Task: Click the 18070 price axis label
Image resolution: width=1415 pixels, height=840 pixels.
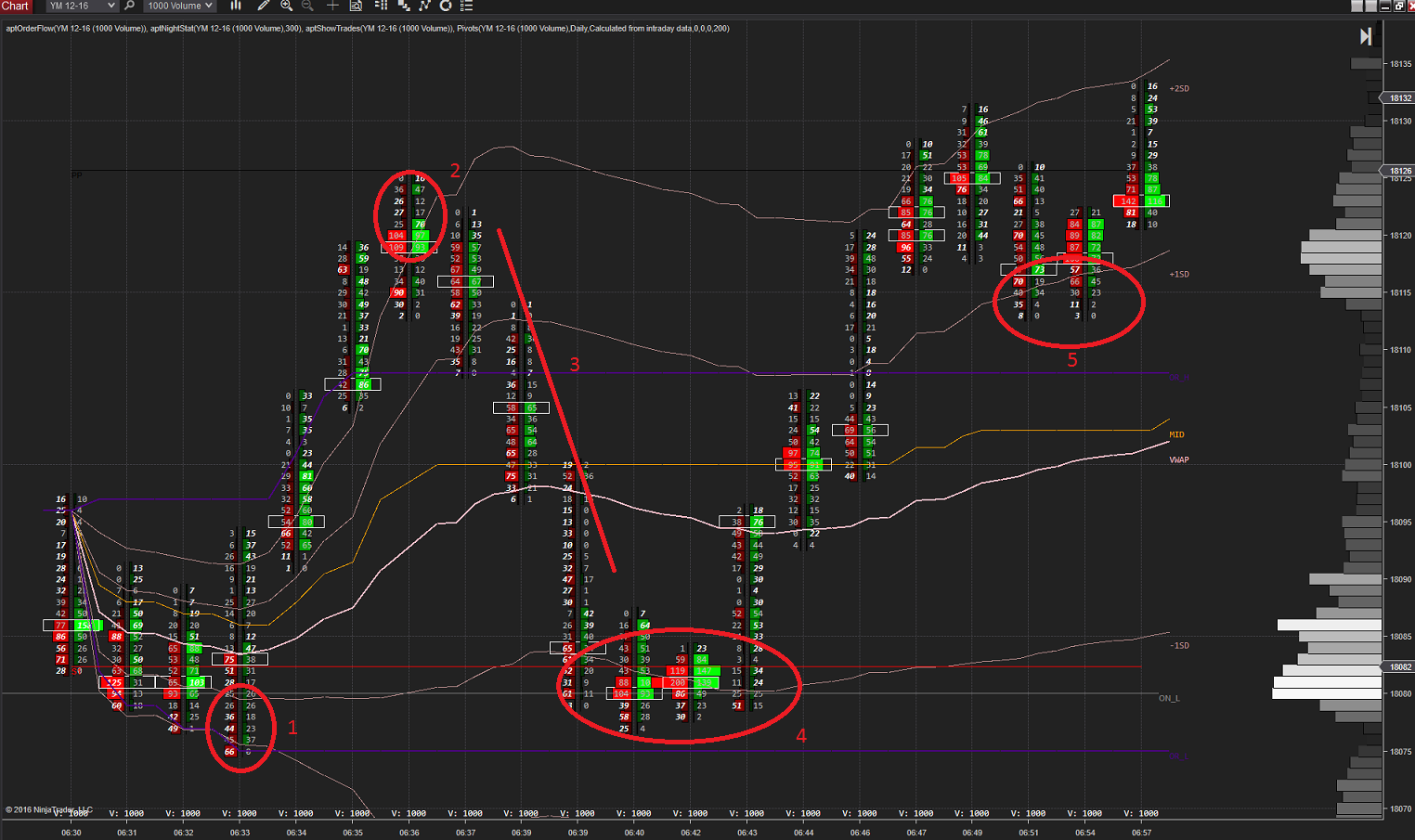Action: [1400, 808]
